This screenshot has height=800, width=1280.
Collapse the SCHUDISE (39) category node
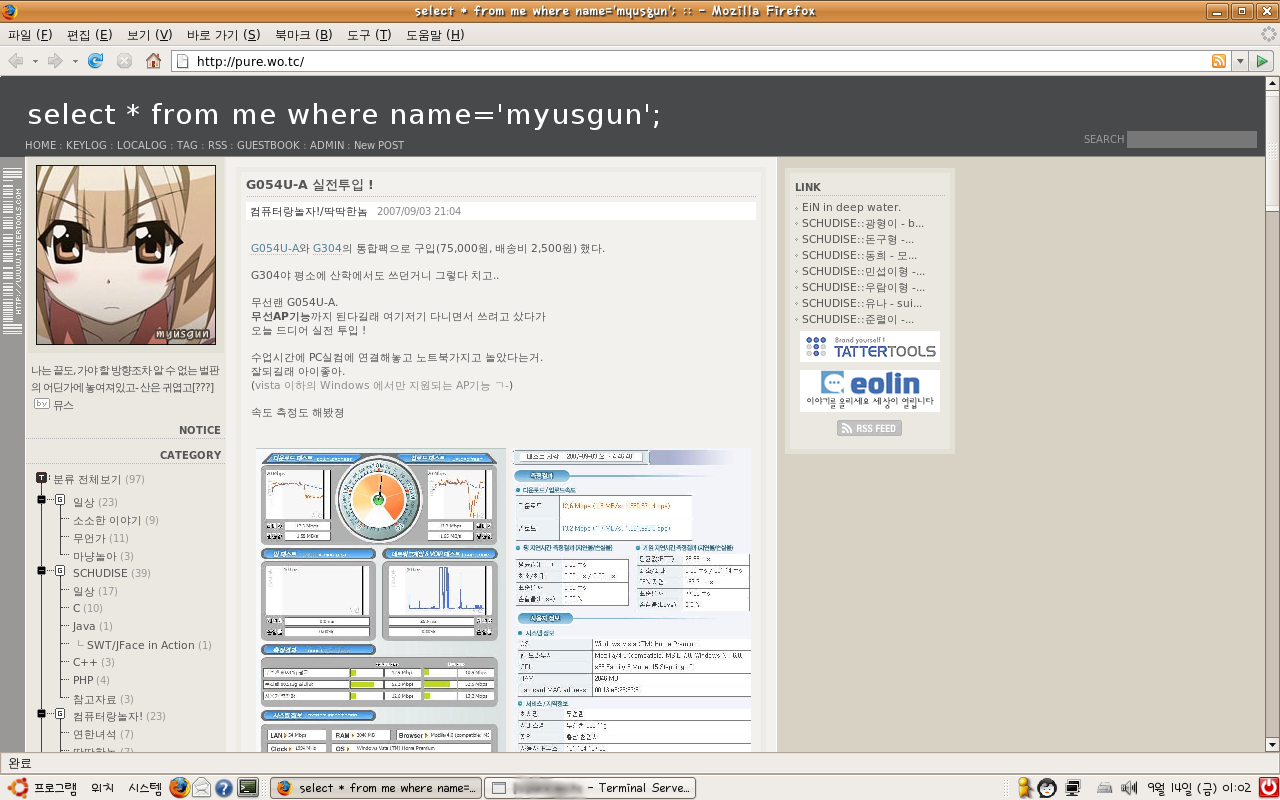(43, 571)
